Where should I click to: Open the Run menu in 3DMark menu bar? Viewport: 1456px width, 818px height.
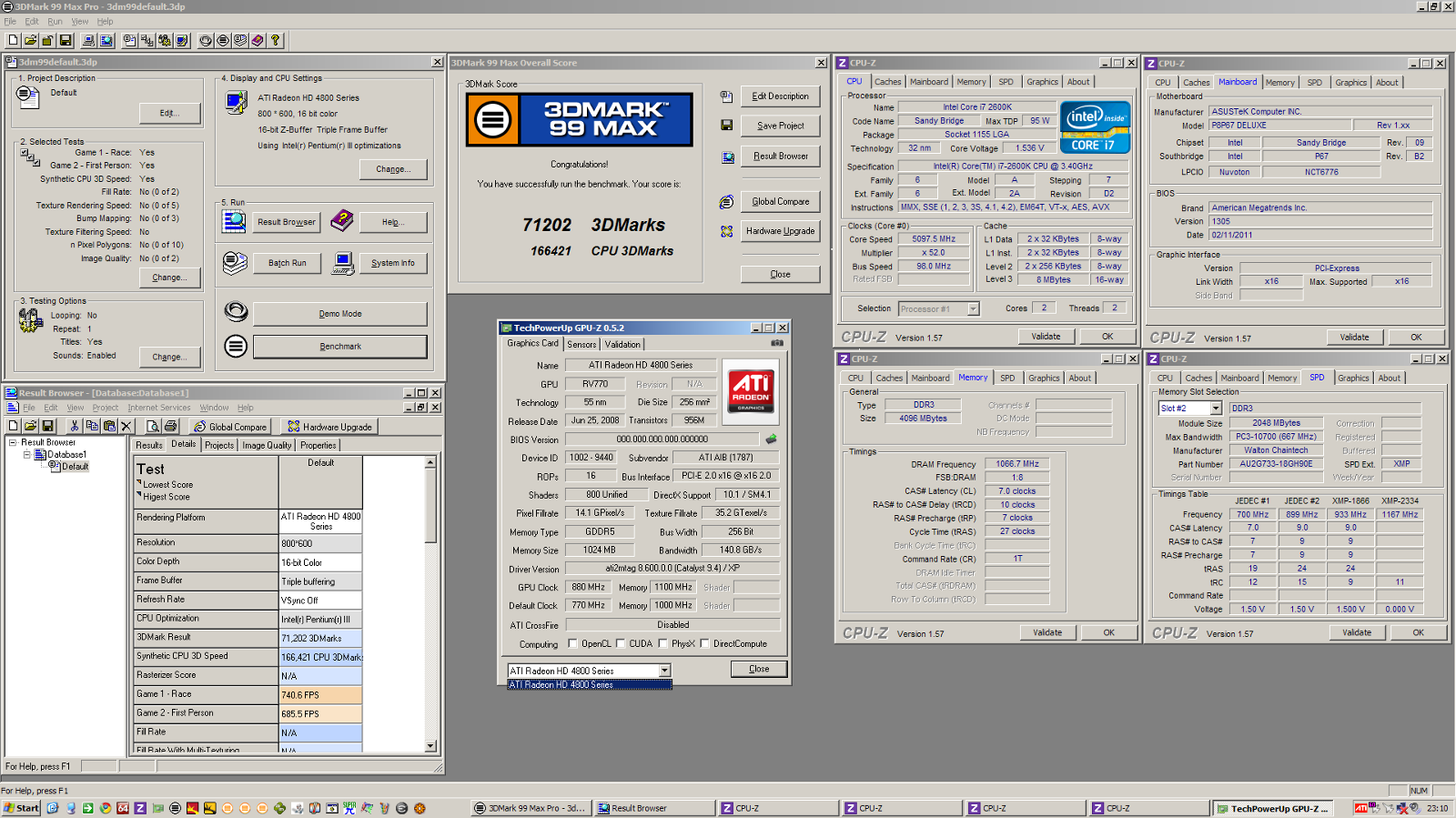55,21
